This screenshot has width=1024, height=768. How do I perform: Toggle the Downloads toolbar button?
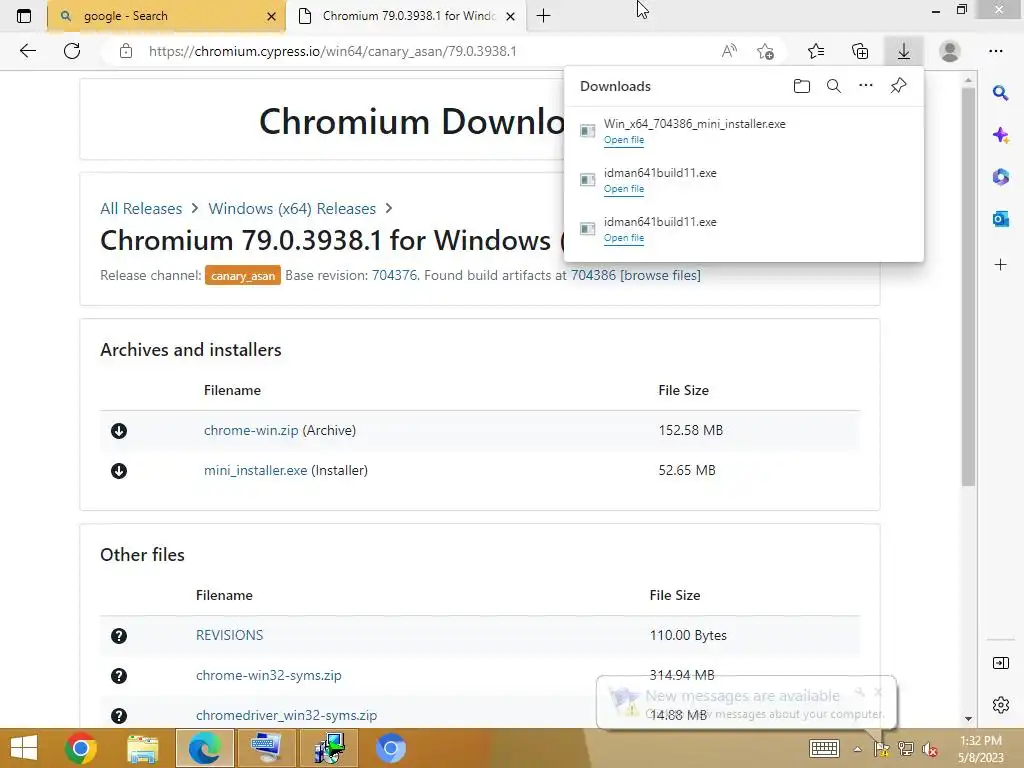coord(904,51)
